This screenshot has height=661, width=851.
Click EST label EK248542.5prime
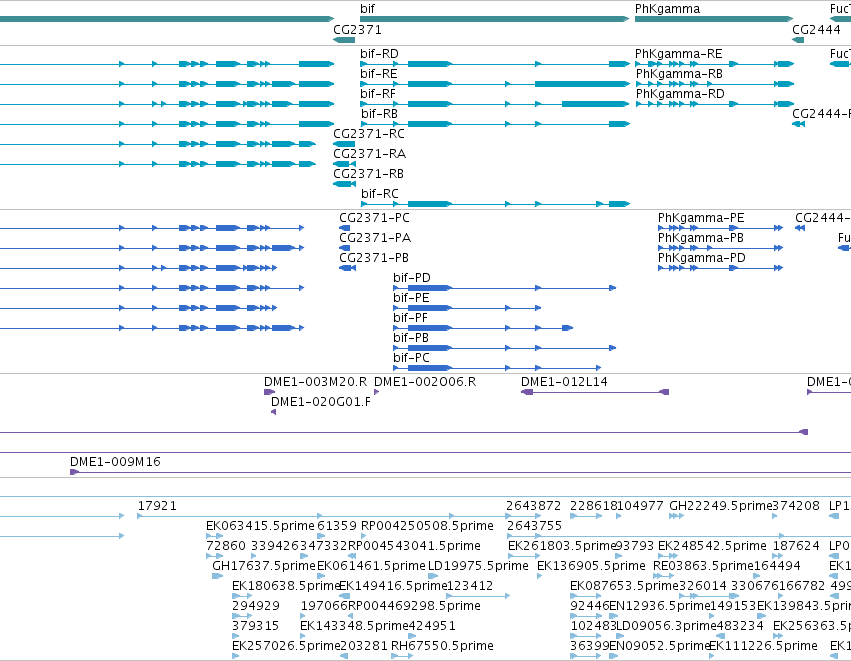[x=712, y=546]
